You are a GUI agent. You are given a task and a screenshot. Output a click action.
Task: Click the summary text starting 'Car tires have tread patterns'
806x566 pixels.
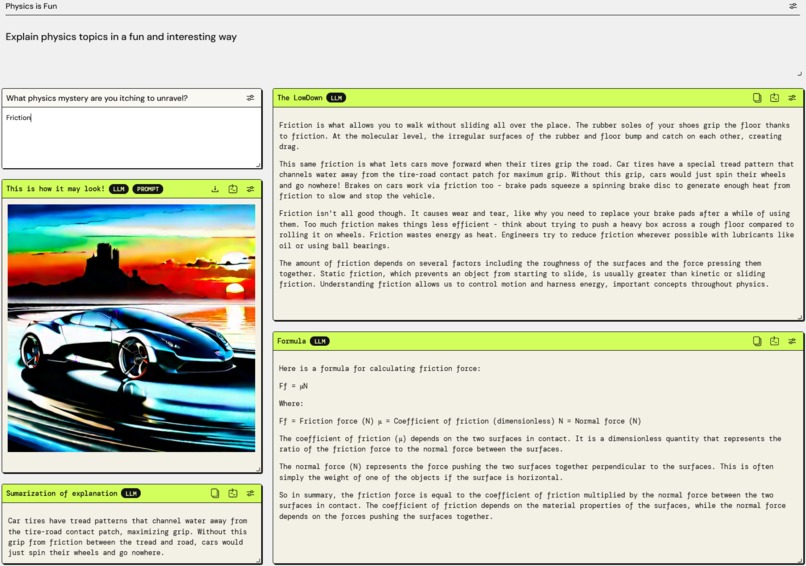[127, 537]
